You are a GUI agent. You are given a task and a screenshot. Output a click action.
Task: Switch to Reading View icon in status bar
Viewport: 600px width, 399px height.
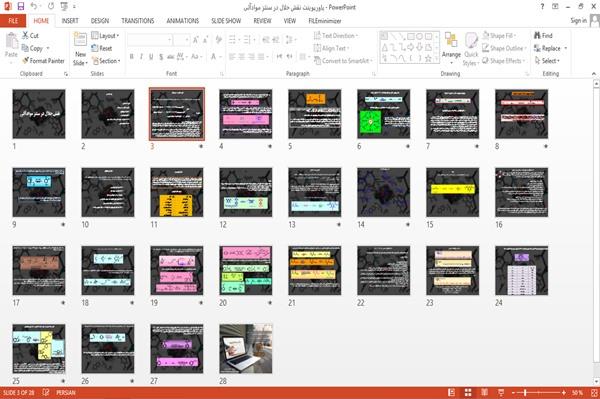(484, 392)
